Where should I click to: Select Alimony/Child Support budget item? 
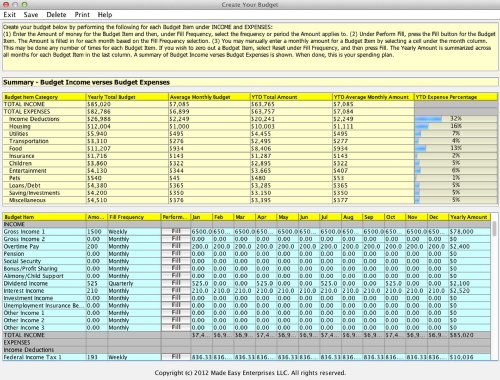tap(44, 276)
